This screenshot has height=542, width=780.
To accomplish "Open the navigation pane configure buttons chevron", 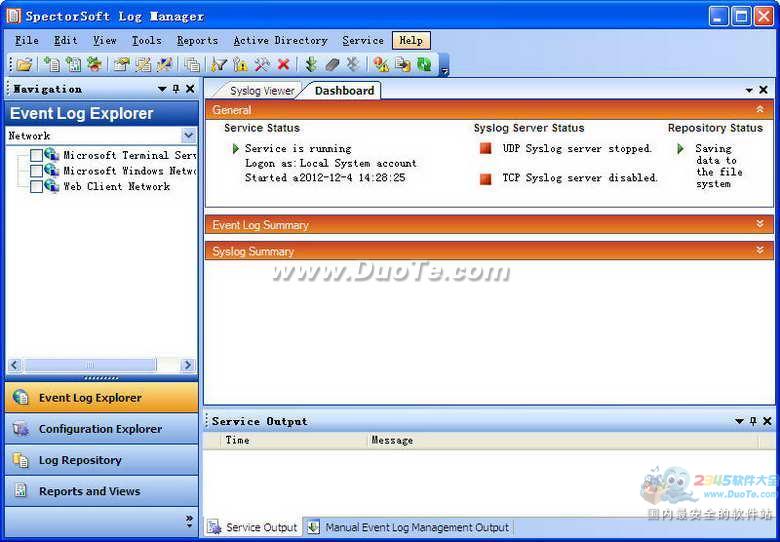I will coord(189,521).
